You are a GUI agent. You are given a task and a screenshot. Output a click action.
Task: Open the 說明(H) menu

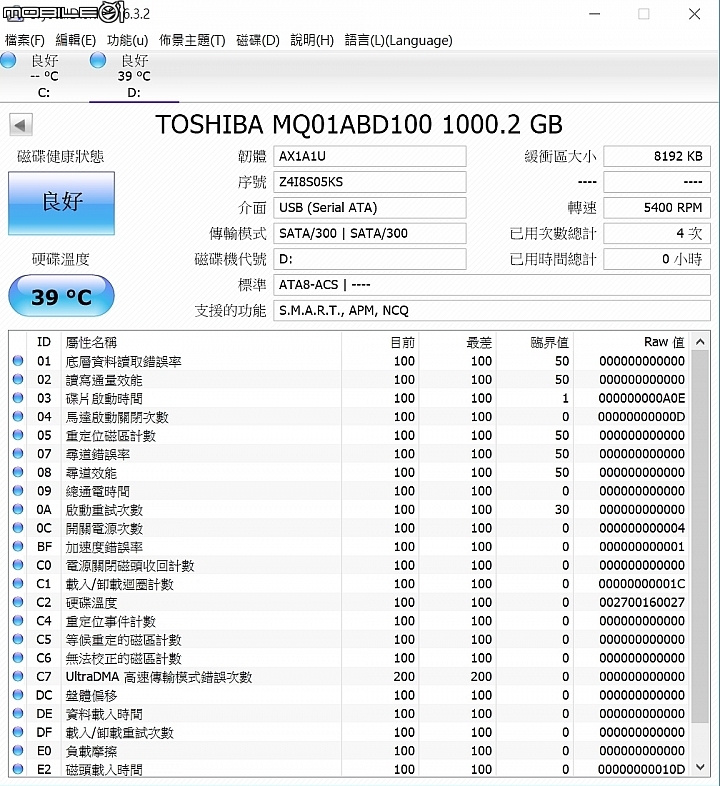(x=312, y=40)
